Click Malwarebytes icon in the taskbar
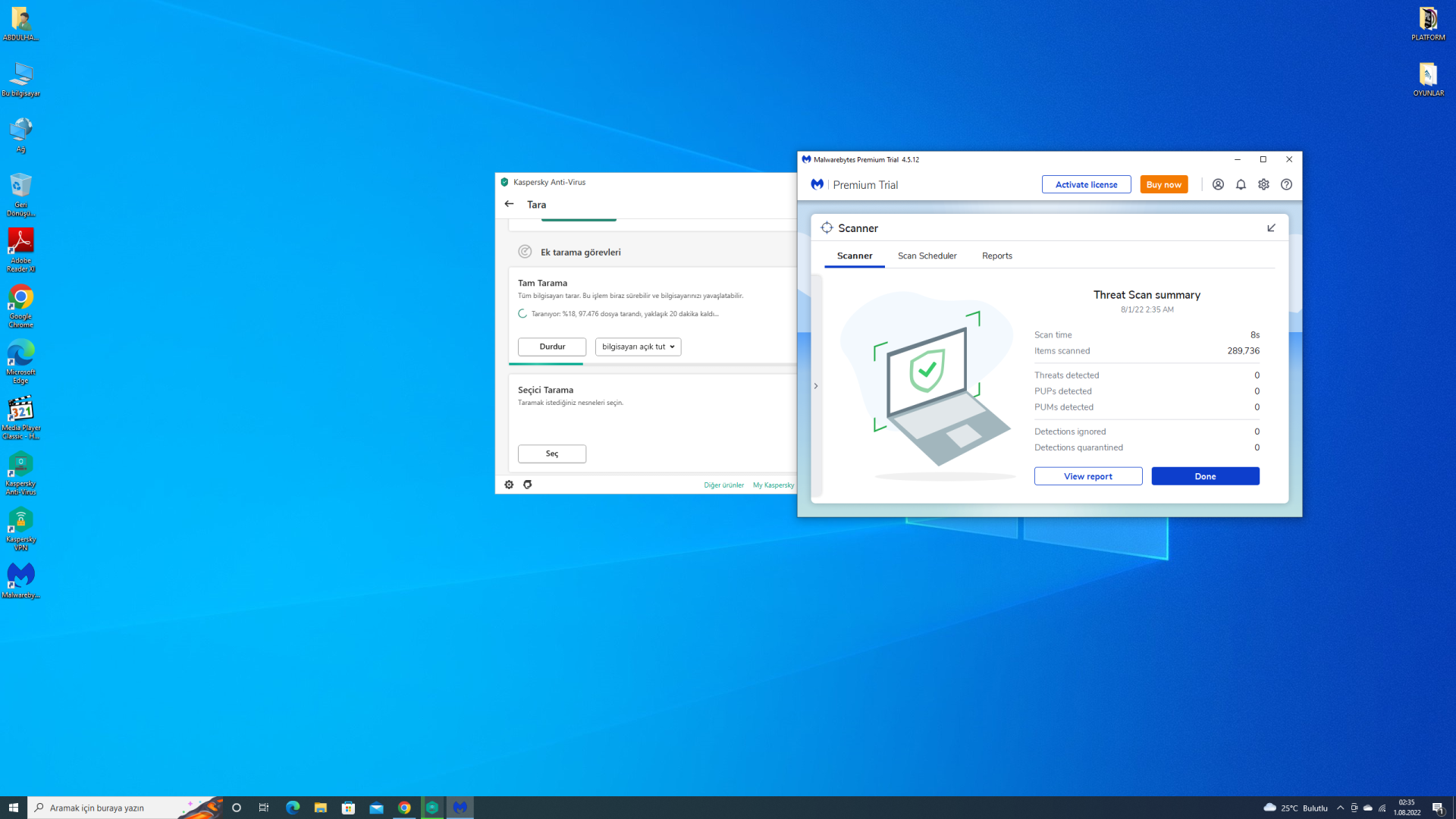 point(460,808)
